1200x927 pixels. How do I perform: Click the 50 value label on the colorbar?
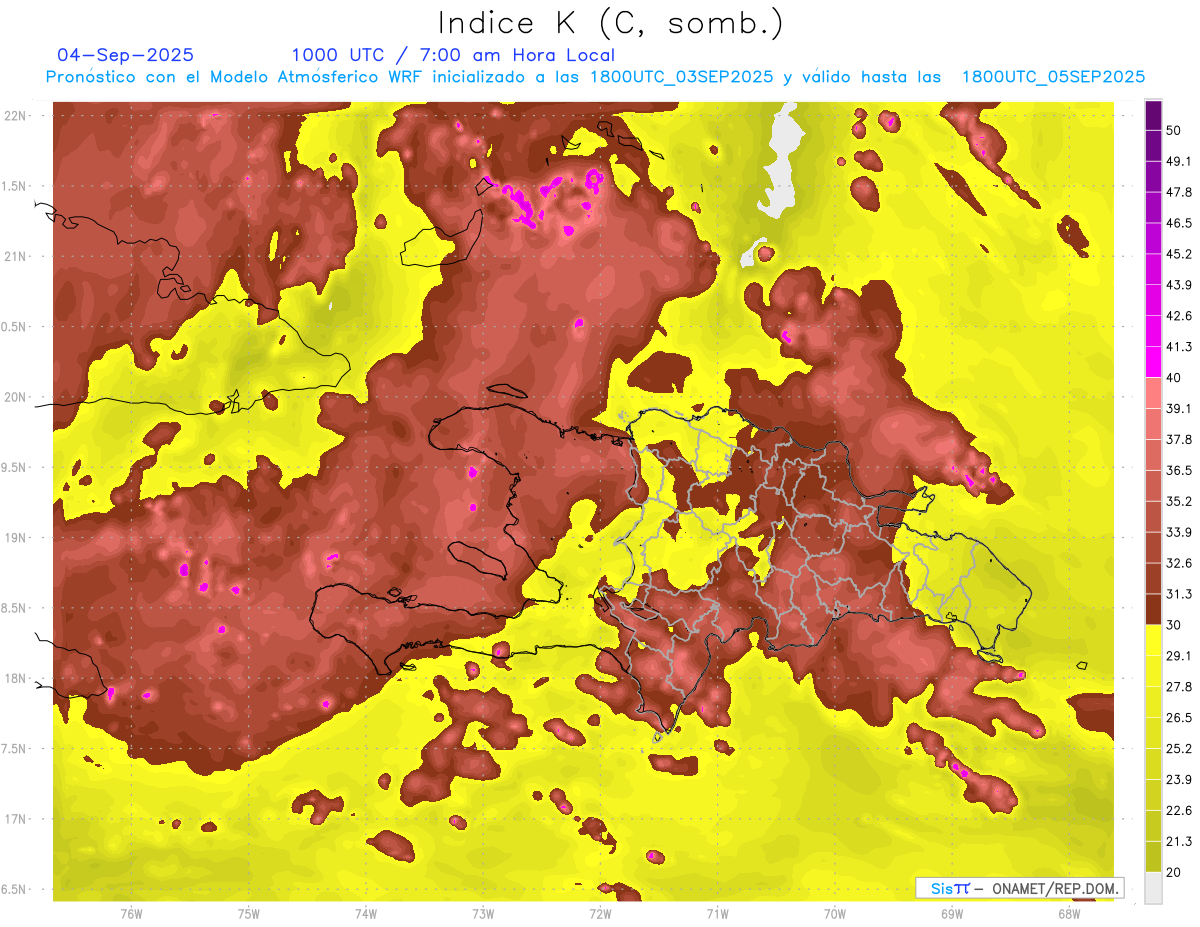[x=1176, y=130]
